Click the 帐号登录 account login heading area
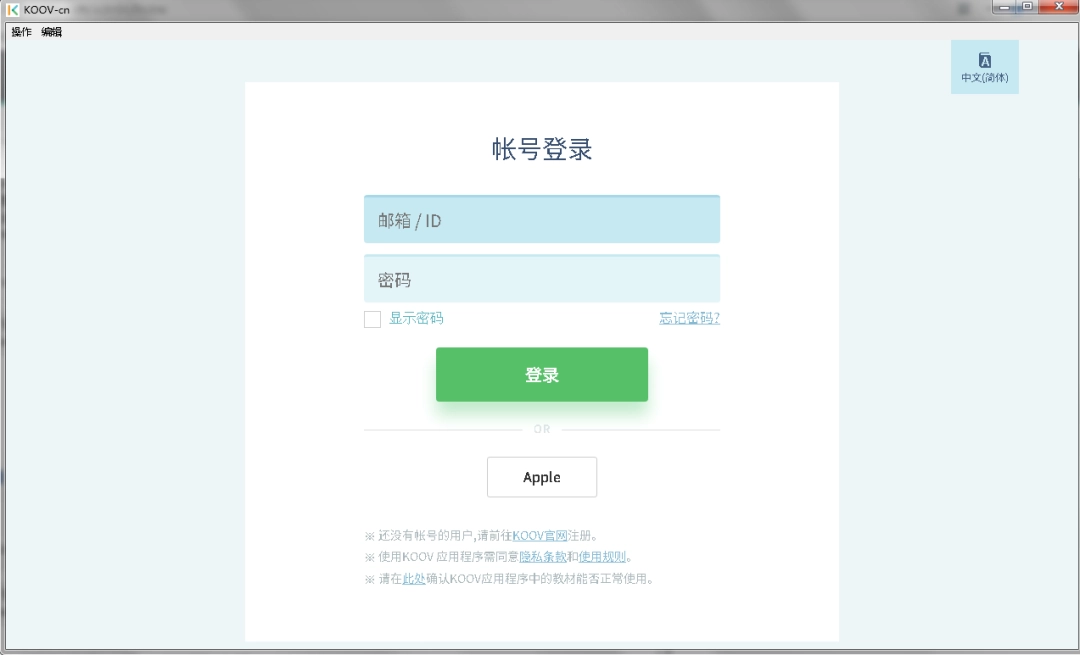 tap(542, 148)
